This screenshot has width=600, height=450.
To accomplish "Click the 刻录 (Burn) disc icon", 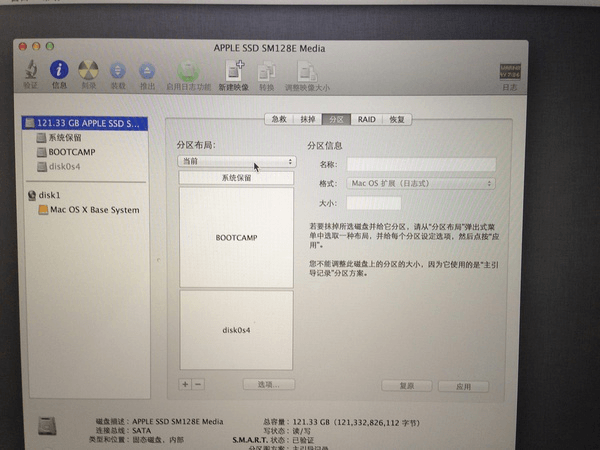I will (88, 70).
